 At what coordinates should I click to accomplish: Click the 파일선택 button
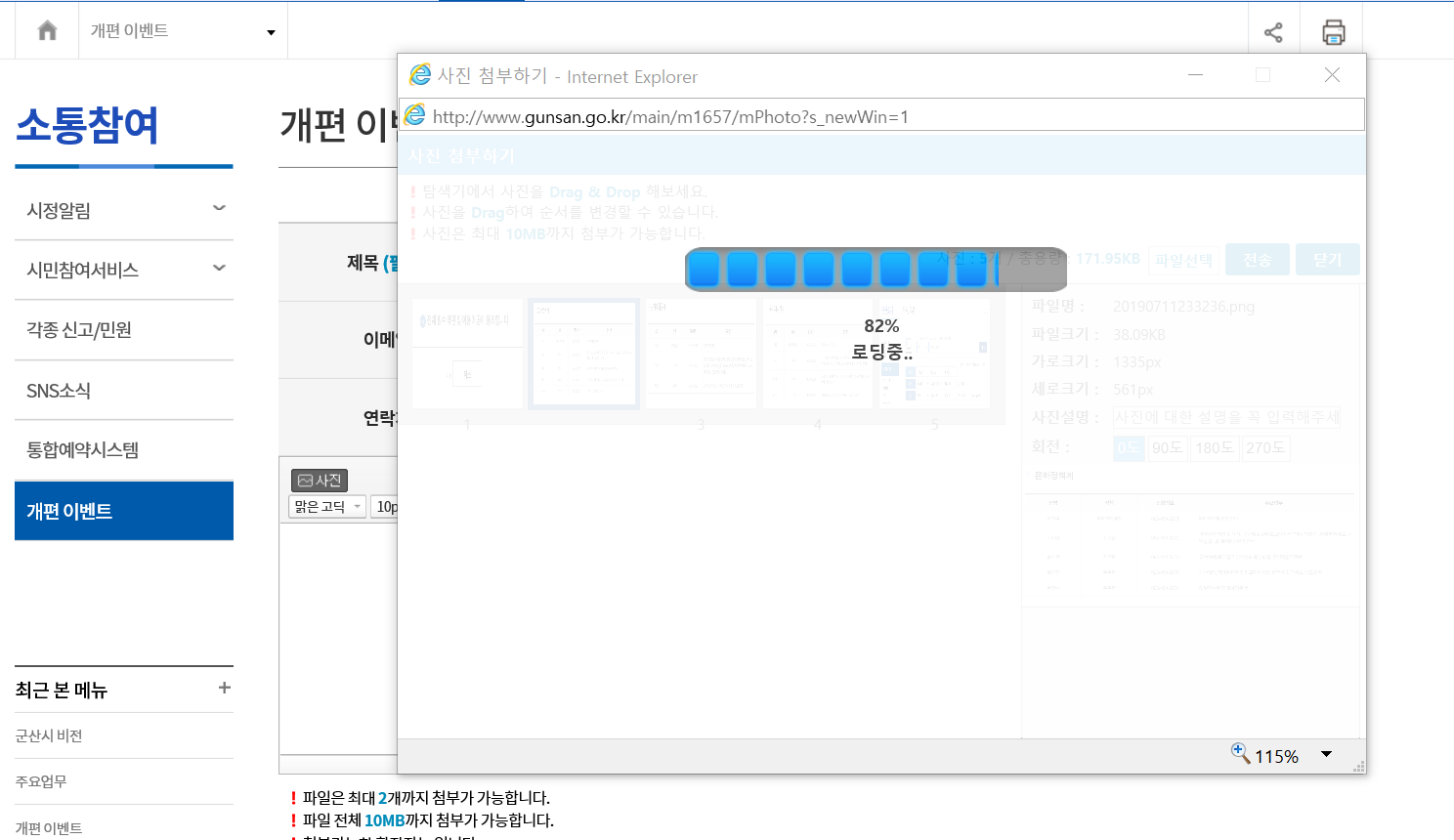(x=1183, y=260)
